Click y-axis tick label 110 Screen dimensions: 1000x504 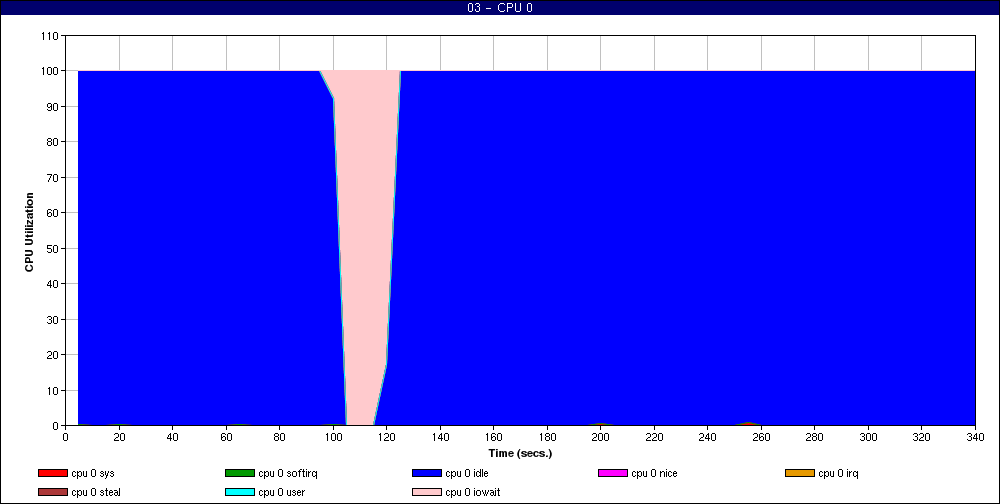(x=50, y=36)
